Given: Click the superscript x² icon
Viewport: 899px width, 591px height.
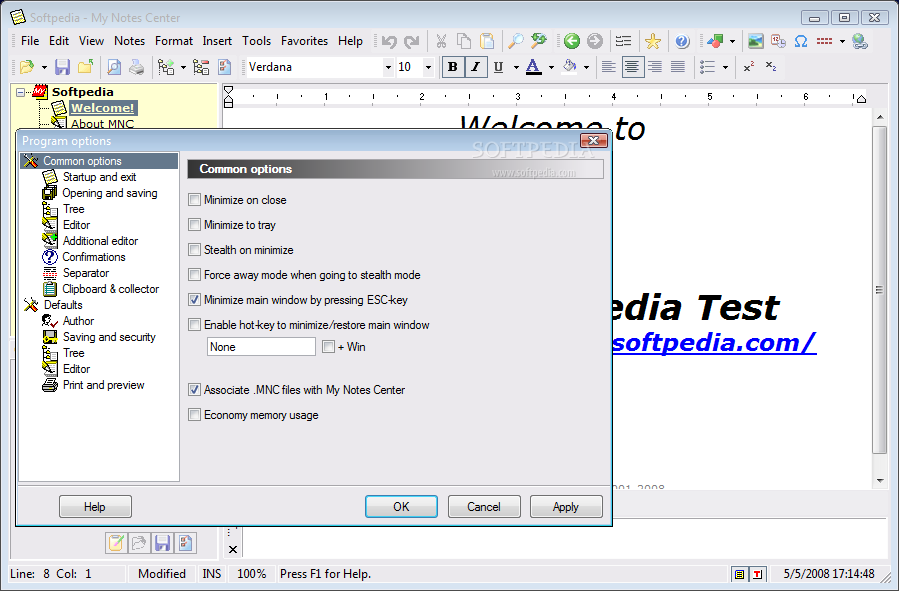Looking at the screenshot, I should pos(749,67).
